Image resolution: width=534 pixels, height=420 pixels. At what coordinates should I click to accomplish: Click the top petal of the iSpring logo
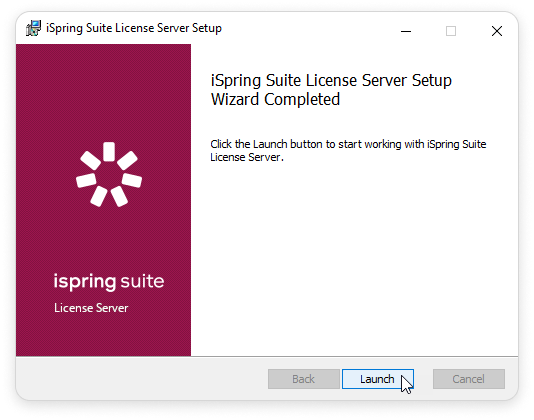coord(109,152)
